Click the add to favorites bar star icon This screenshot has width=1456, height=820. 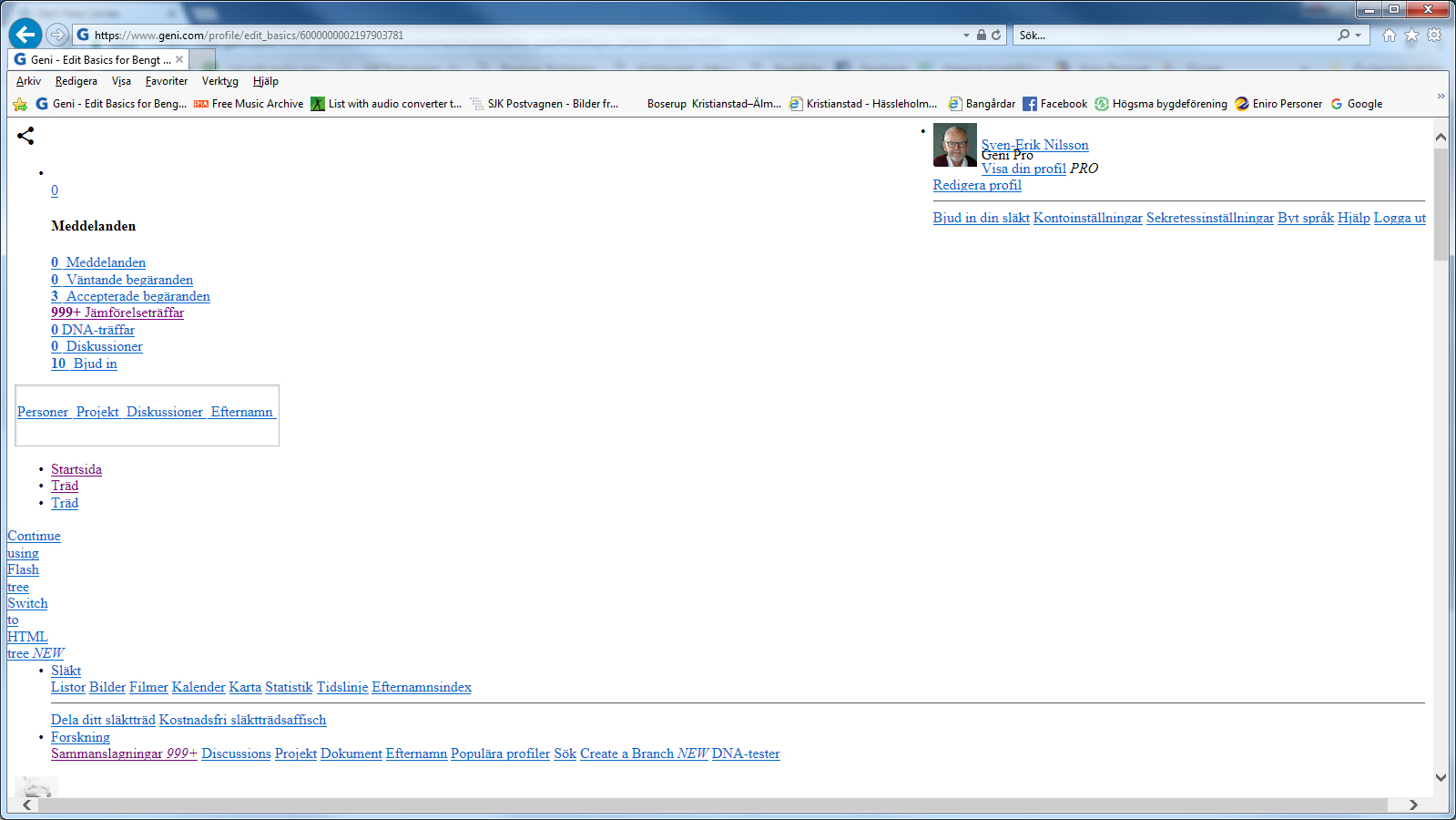tap(20, 104)
